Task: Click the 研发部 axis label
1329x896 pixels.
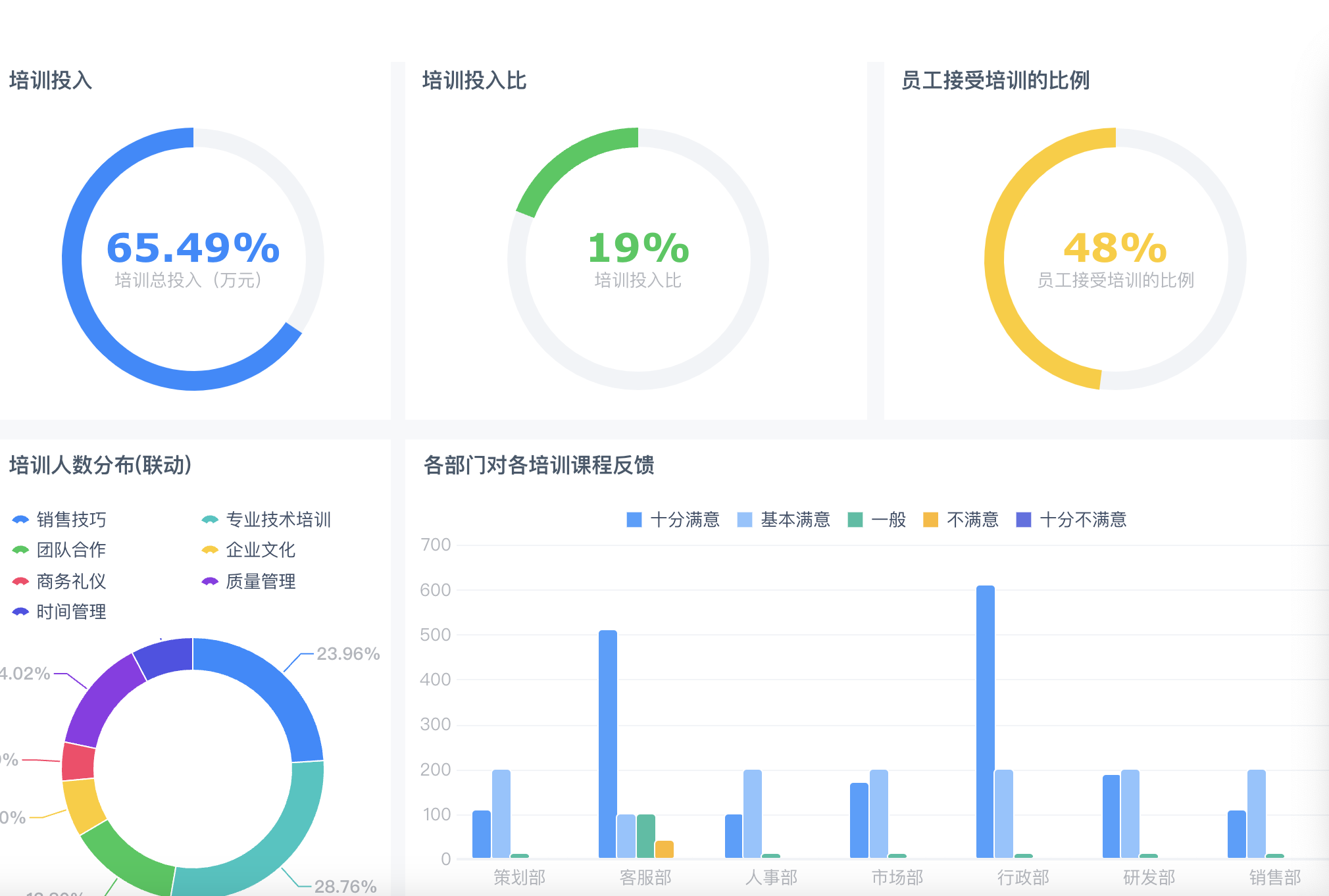Action: click(1149, 878)
